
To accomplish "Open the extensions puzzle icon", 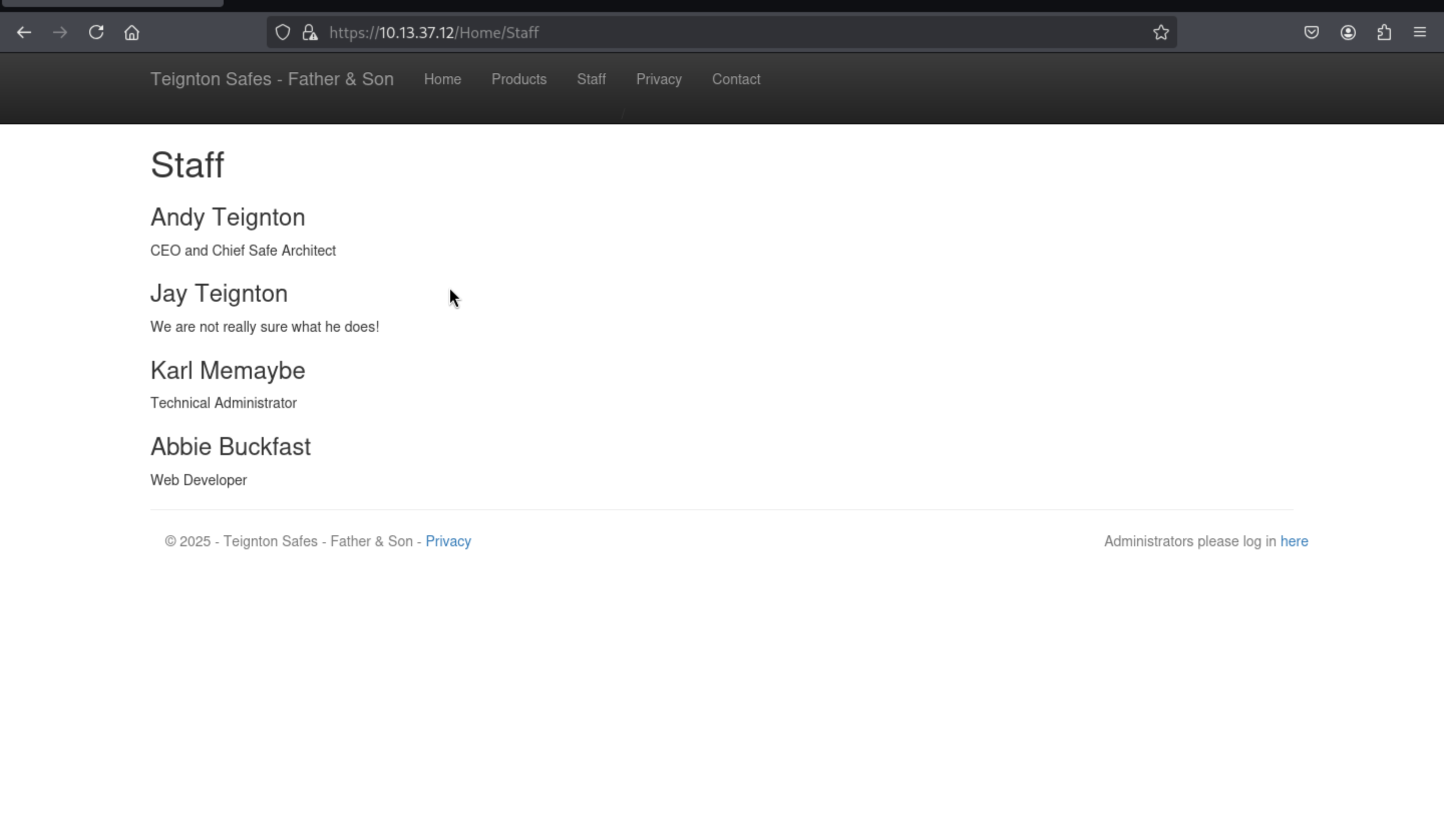I will 1384,33.
